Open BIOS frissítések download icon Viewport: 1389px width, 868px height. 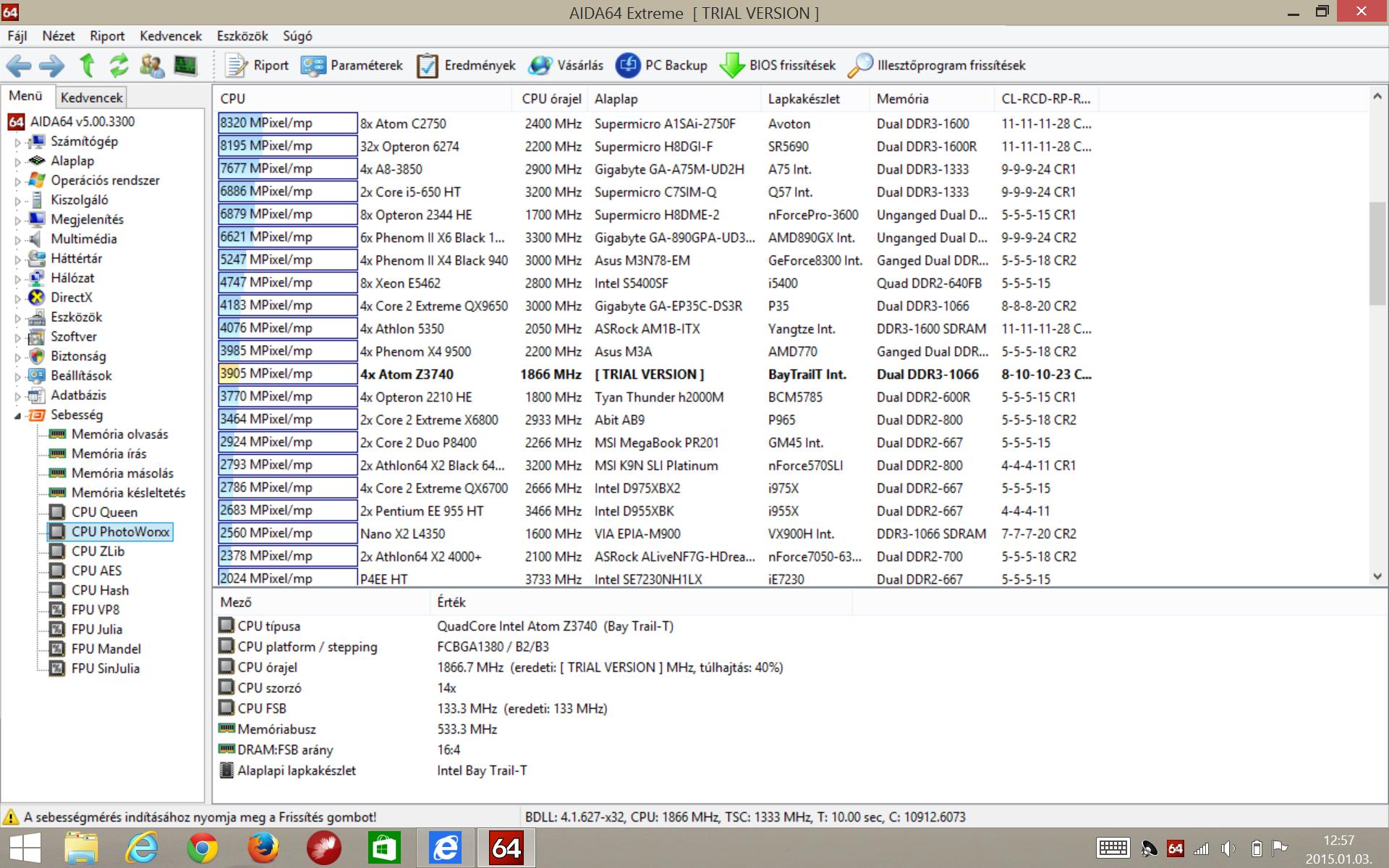coord(732,66)
